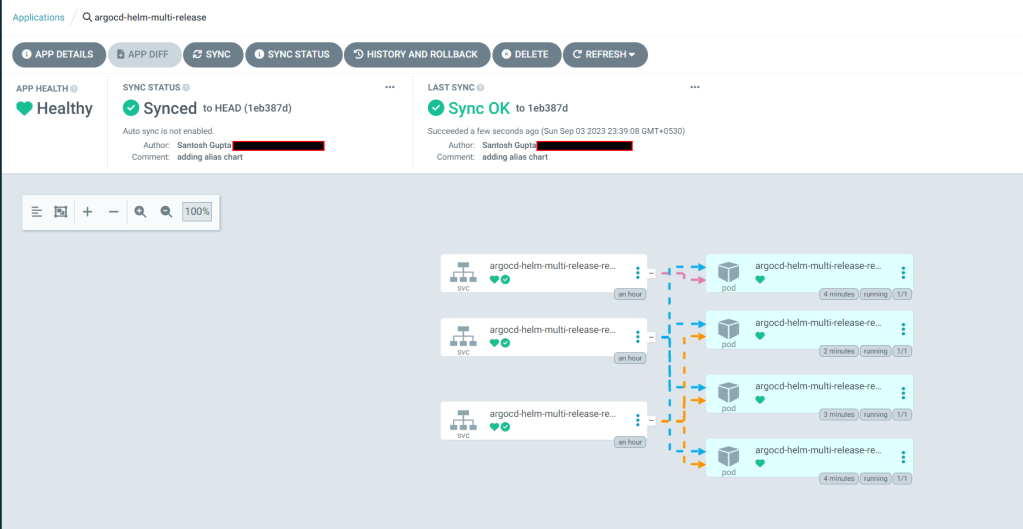The image size is (1023, 529).
Task: Click the bottom svc node's synced check icon
Action: pos(506,427)
